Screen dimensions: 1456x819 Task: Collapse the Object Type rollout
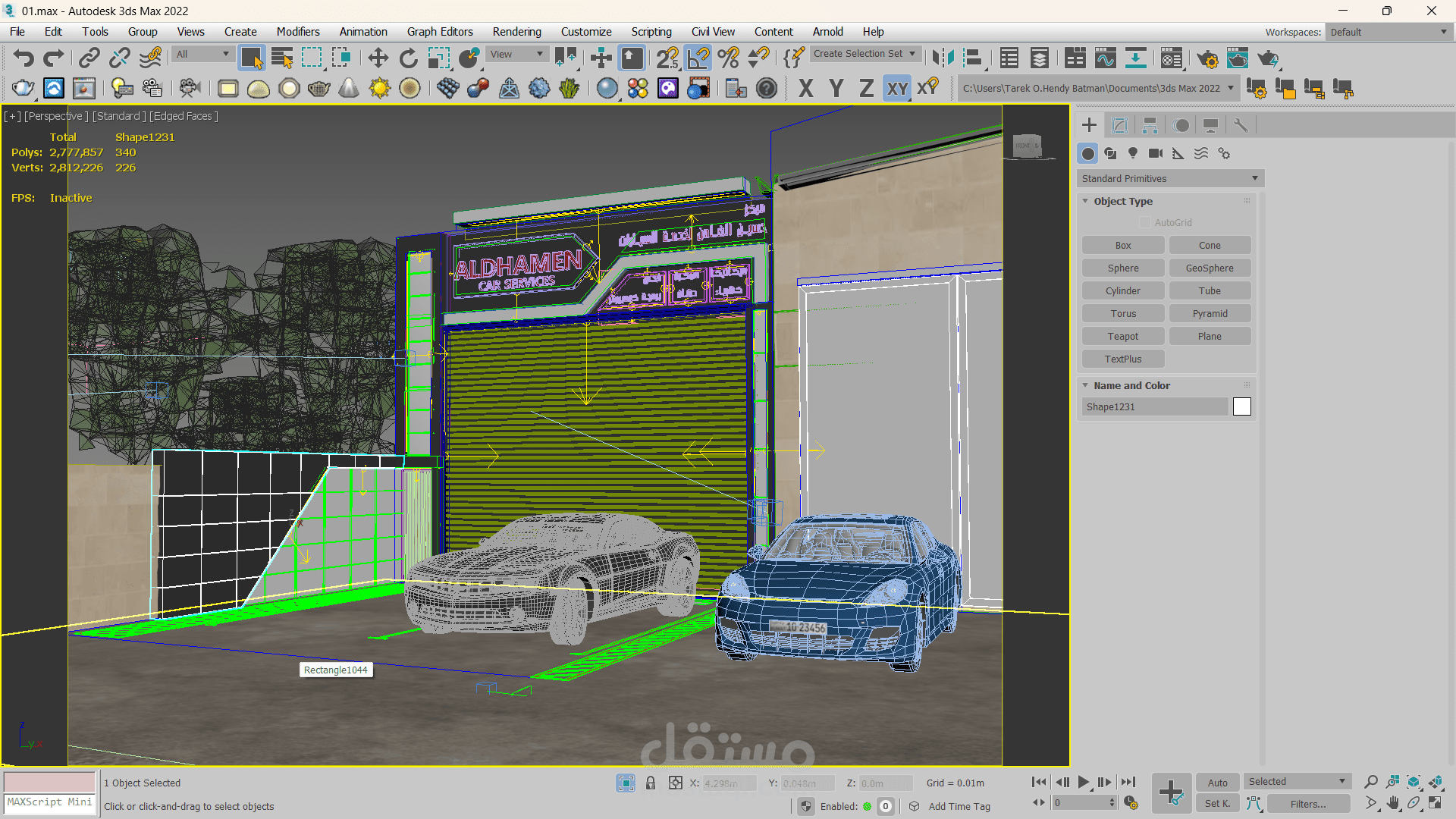(x=1122, y=201)
